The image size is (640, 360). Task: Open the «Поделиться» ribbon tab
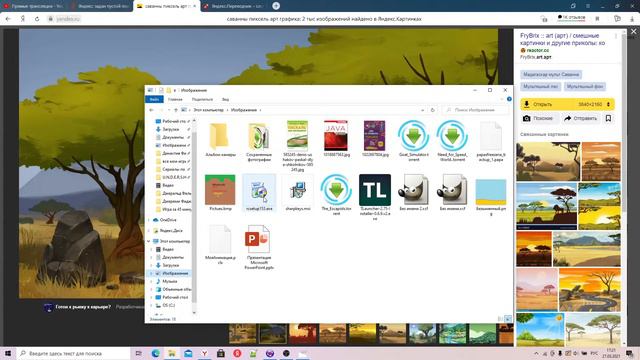[x=202, y=99]
